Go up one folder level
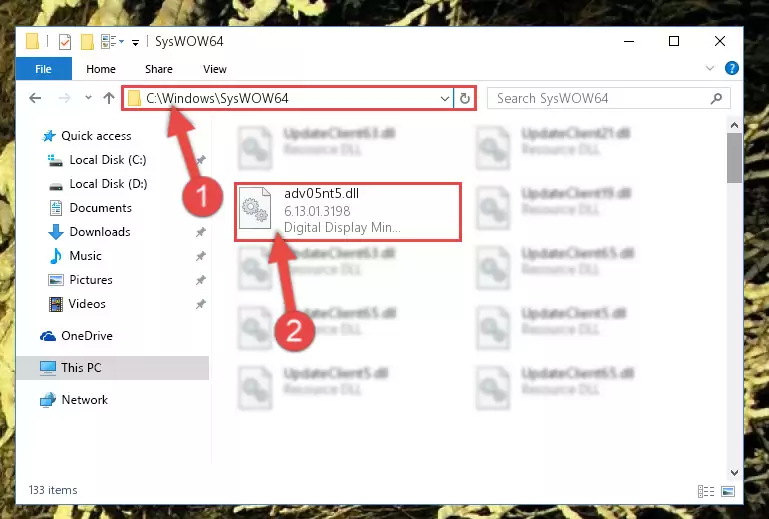Viewport: 769px width, 519px height. pyautogui.click(x=109, y=98)
